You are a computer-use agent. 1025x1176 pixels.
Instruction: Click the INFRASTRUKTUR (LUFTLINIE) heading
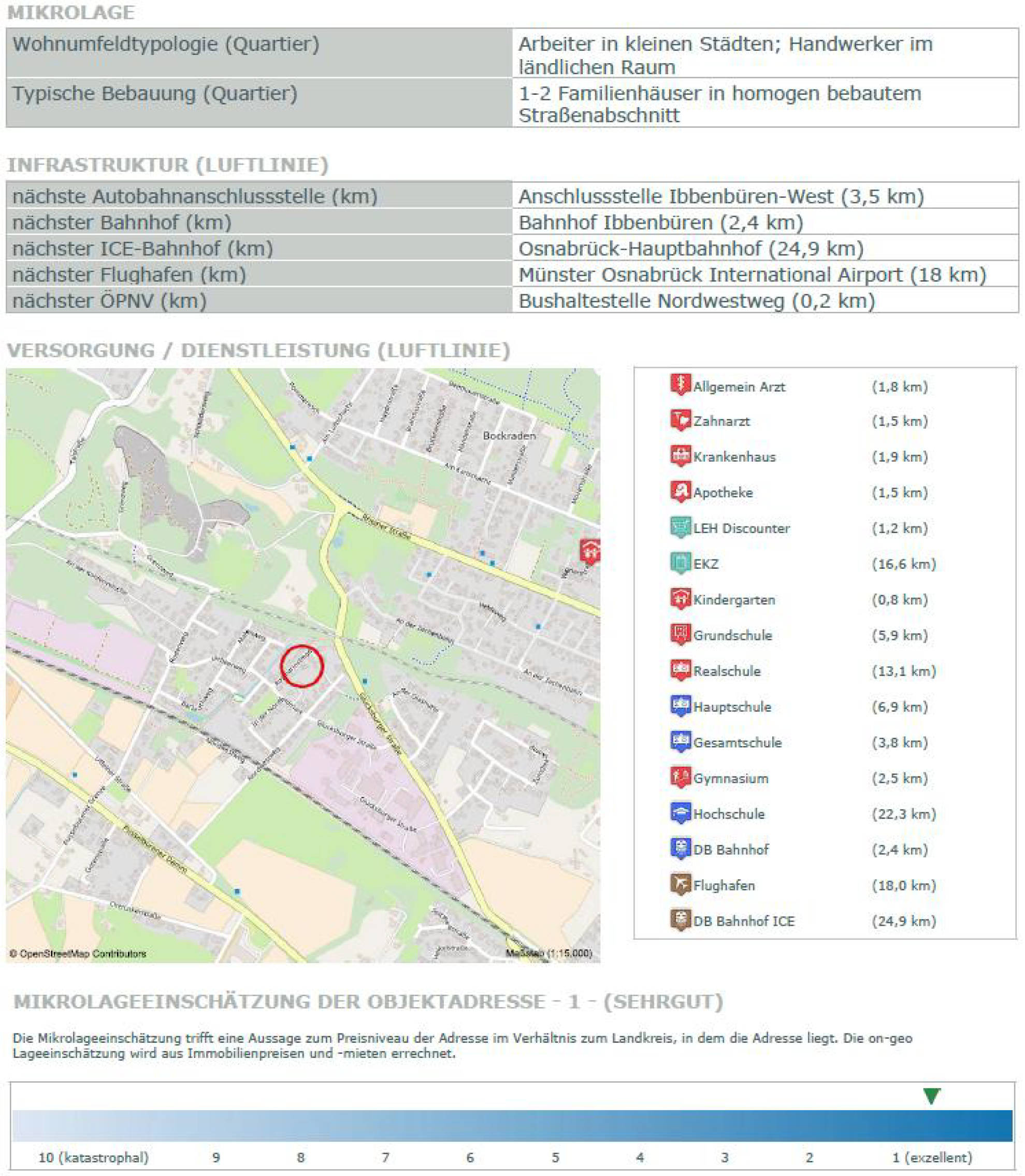point(168,165)
